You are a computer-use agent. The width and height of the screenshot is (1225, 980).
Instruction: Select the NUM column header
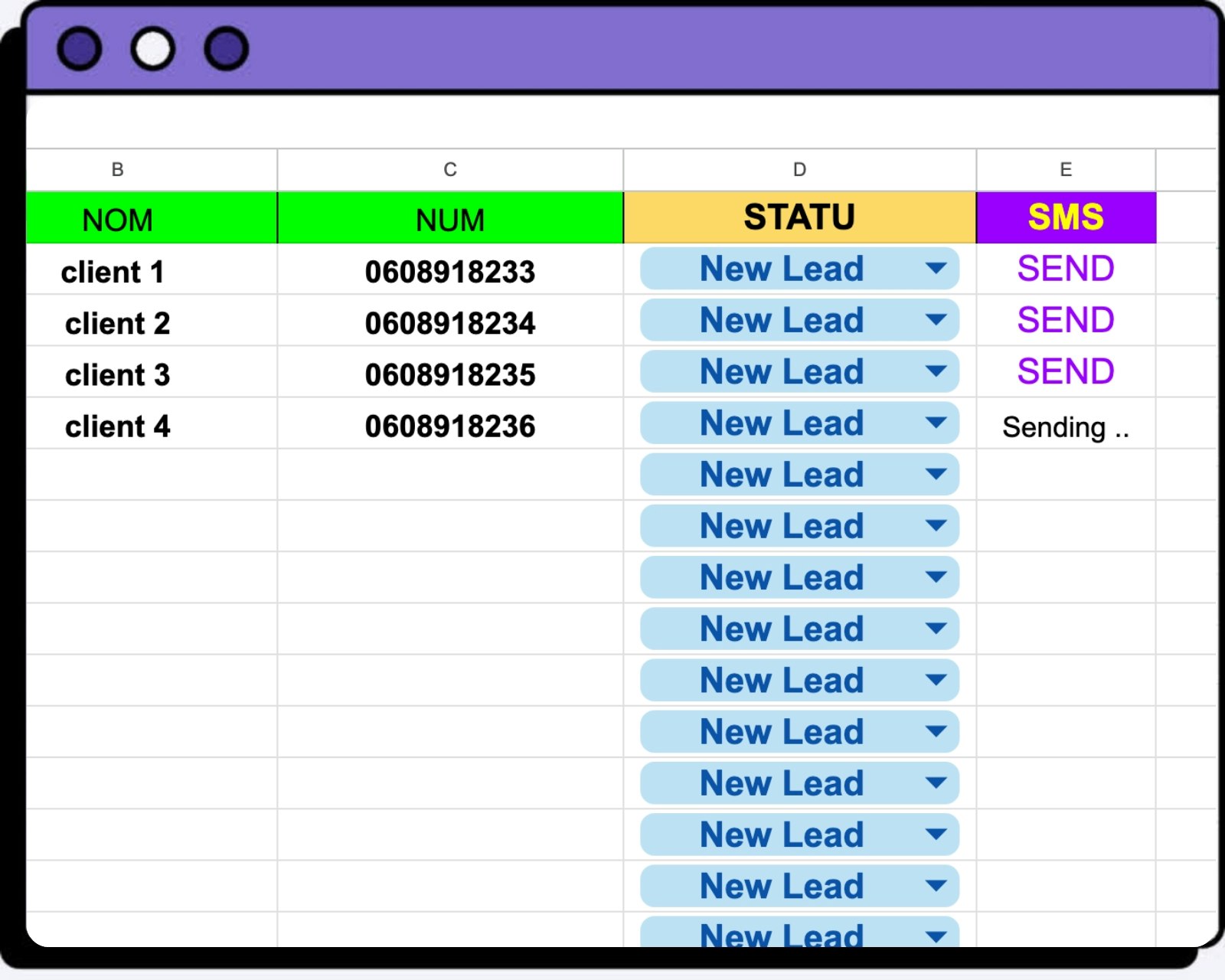(x=449, y=219)
